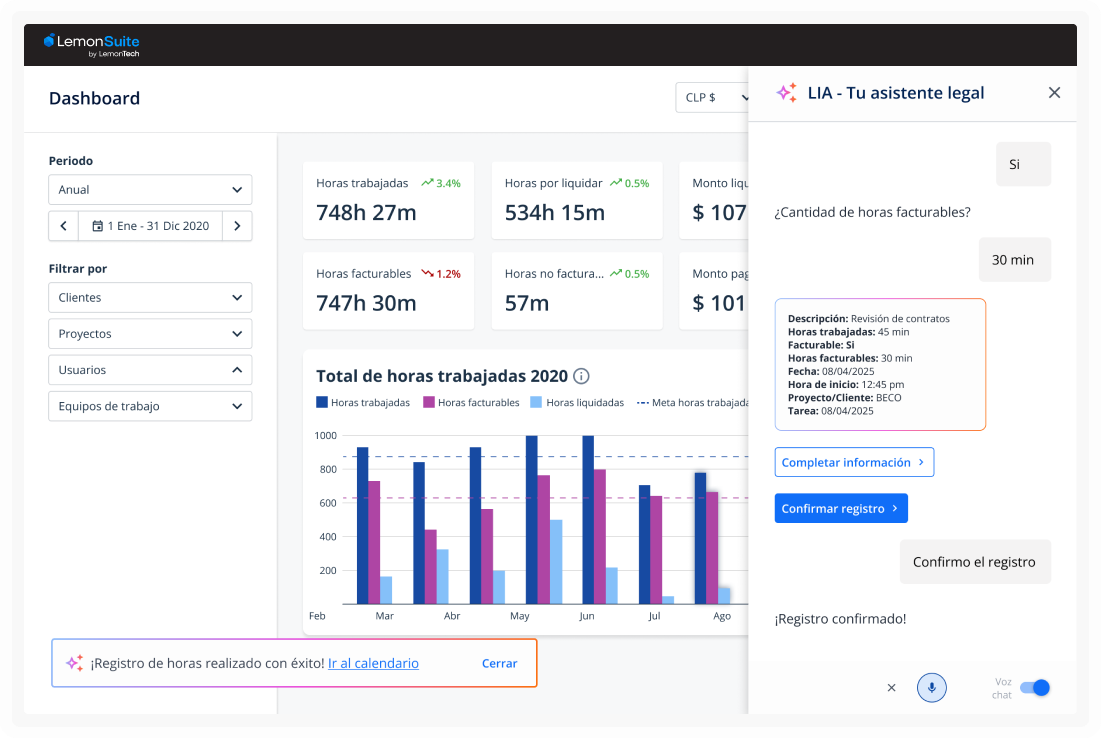Click the Horas liquidadas light blue swatch
This screenshot has height=738, width=1101.
(x=536, y=403)
